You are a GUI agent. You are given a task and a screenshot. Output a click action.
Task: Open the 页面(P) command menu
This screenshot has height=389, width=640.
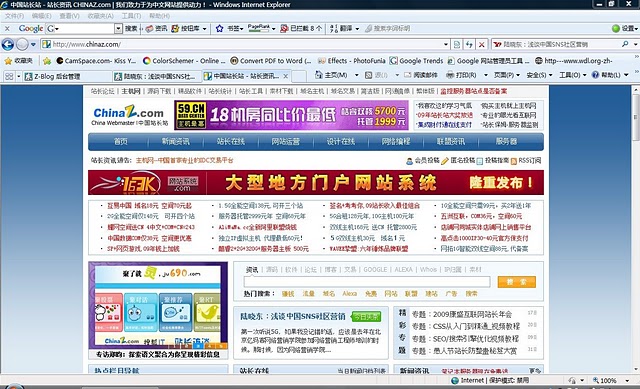[507, 75]
